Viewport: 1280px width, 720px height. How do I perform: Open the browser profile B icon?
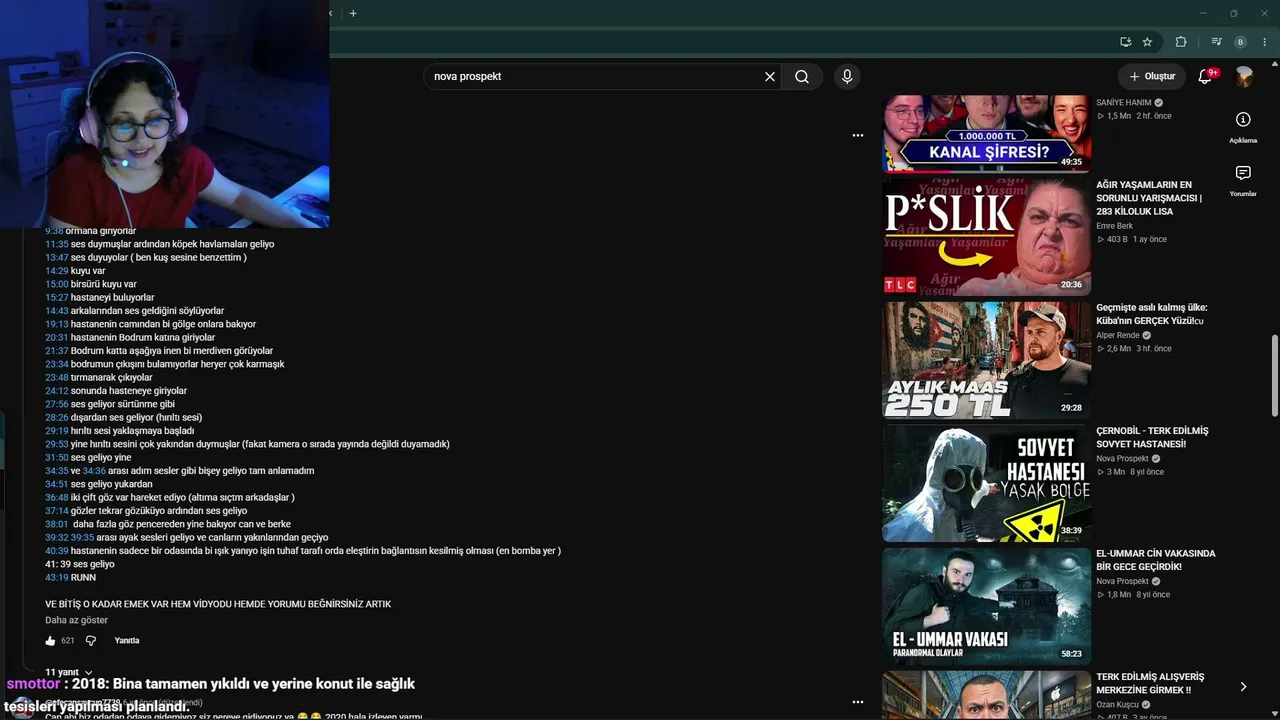click(x=1241, y=42)
